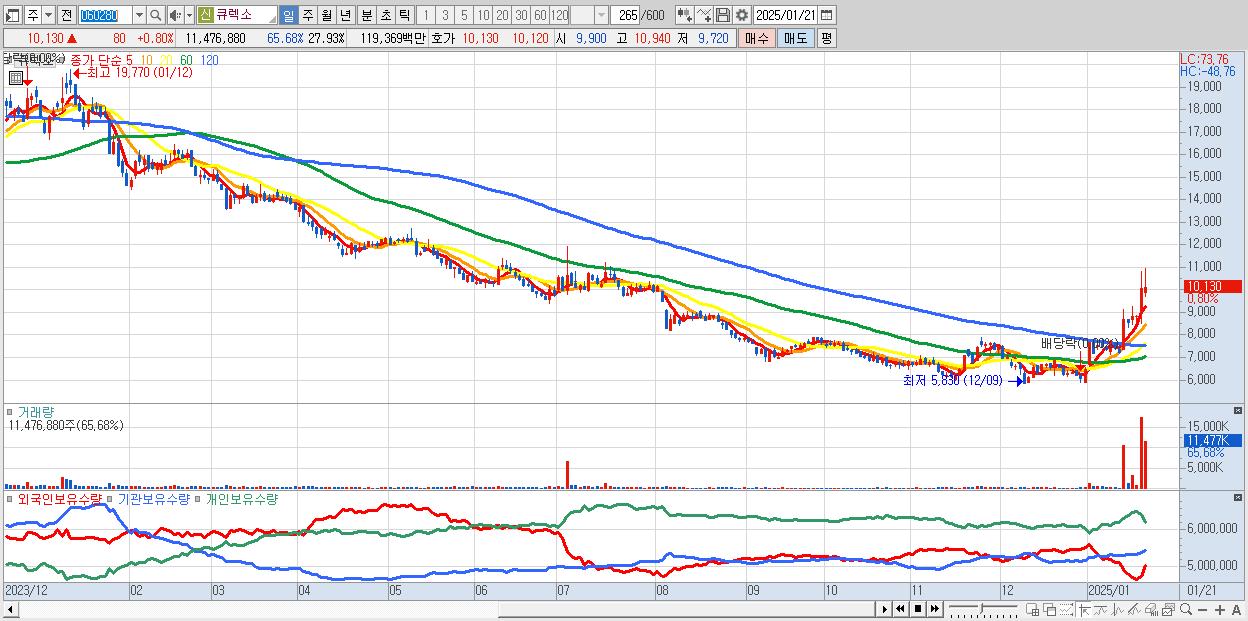Click the speaker icon beside the search
Screen dimensions: 1248x621
(x=174, y=15)
